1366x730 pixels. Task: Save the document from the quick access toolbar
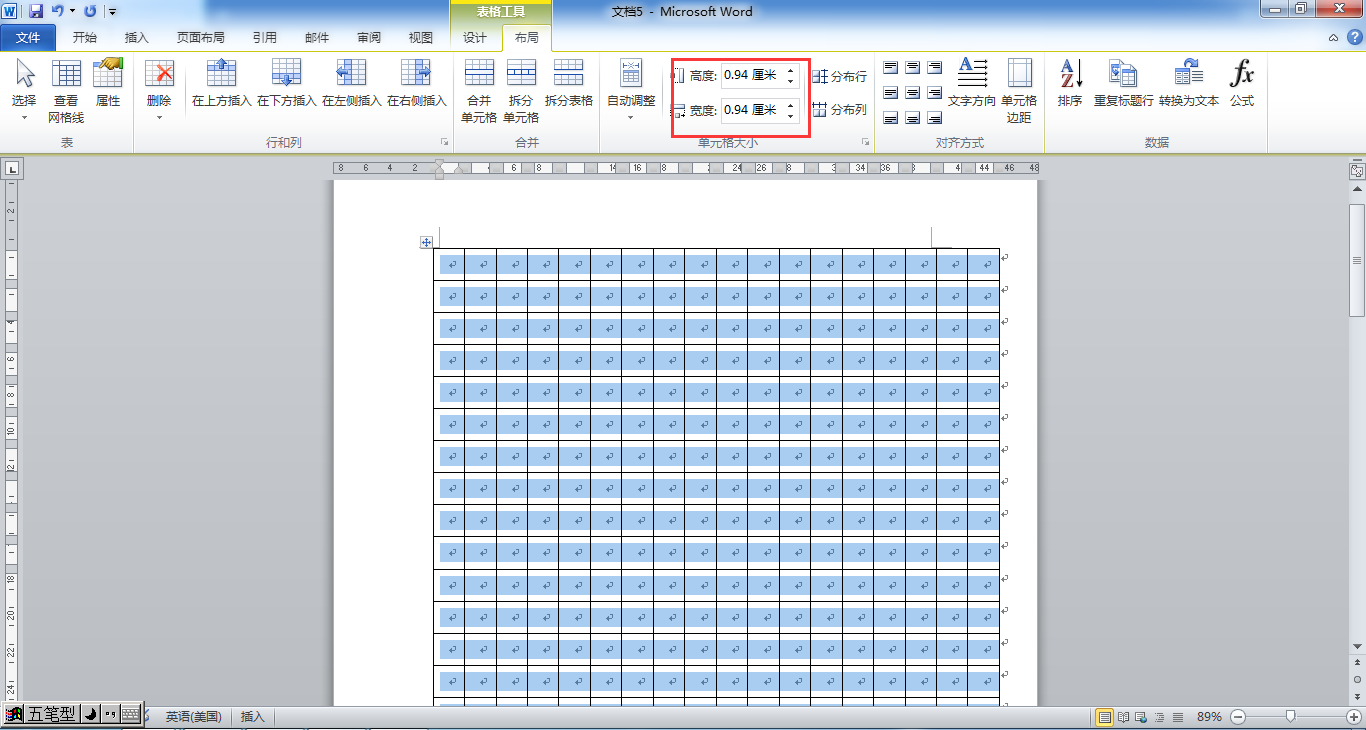36,11
